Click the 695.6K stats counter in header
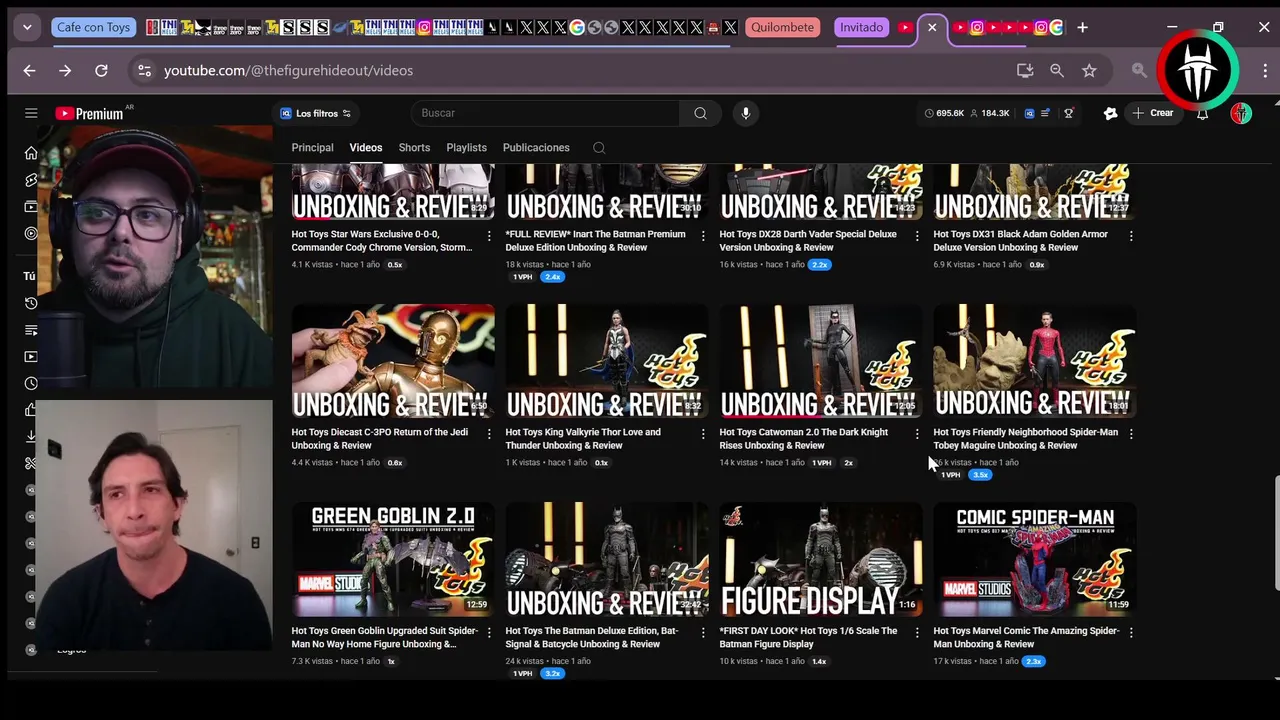 (944, 113)
